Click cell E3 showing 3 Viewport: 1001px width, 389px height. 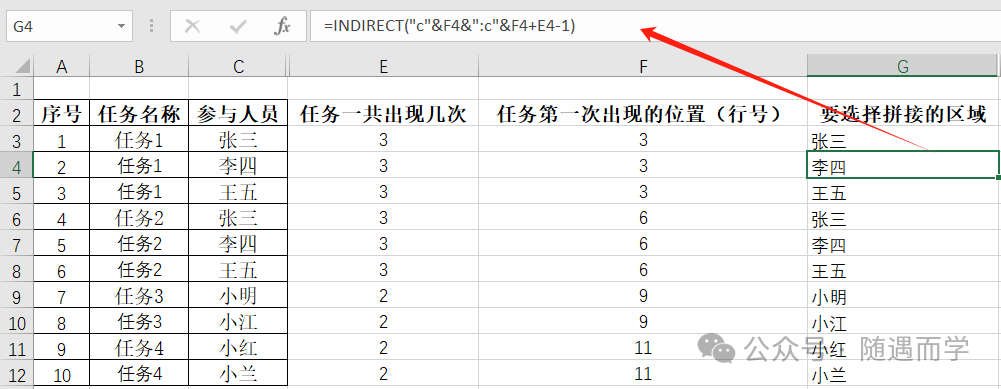pos(383,140)
